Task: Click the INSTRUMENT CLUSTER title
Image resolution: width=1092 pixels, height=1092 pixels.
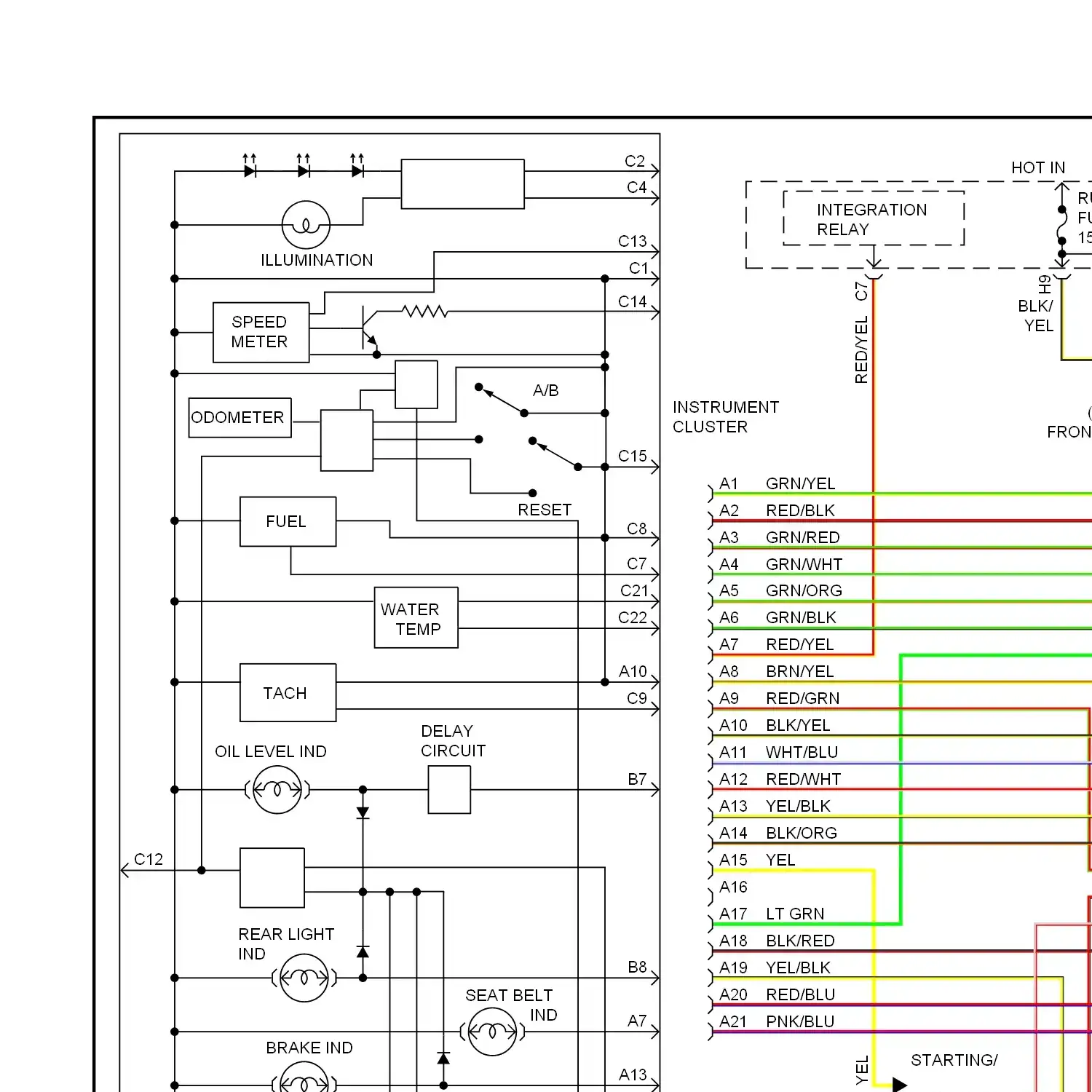Action: (x=726, y=416)
